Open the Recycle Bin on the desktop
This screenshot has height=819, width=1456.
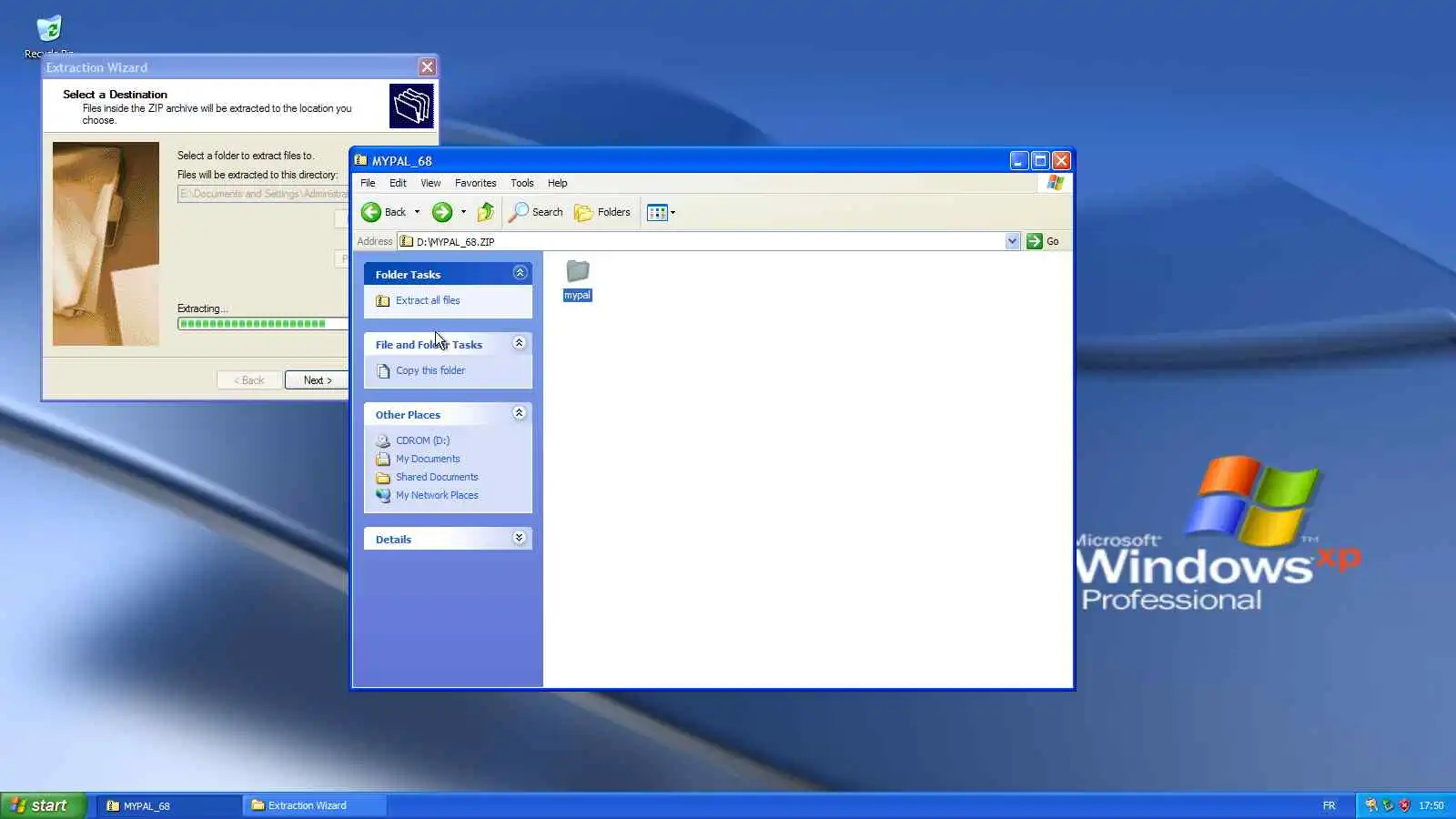(x=49, y=36)
